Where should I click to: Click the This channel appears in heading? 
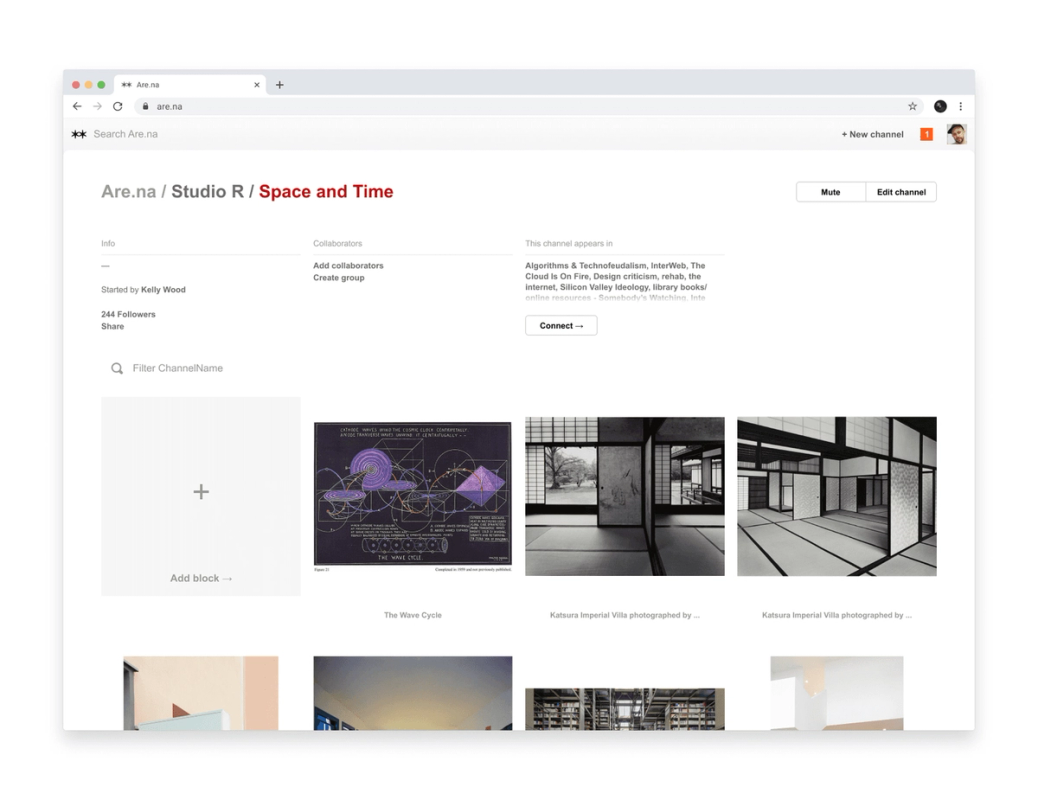click(569, 244)
